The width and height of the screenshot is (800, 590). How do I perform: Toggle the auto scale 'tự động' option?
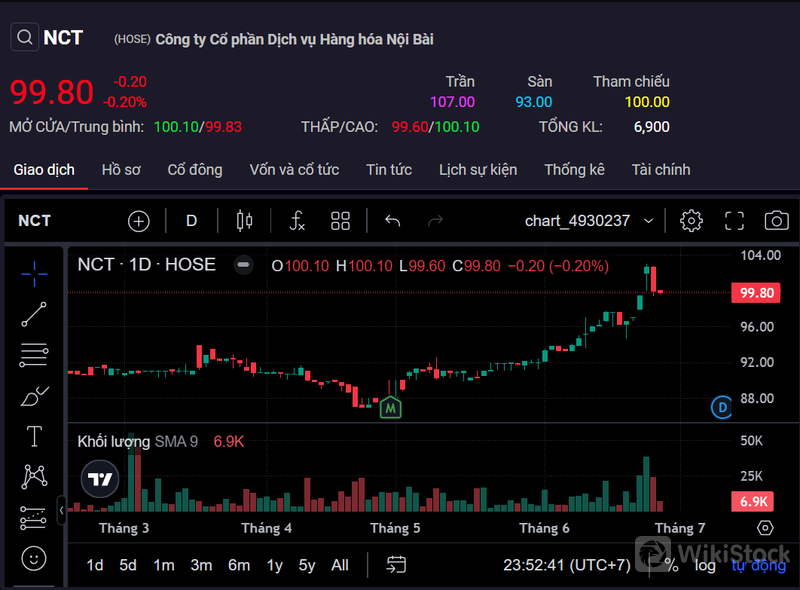pos(759,565)
